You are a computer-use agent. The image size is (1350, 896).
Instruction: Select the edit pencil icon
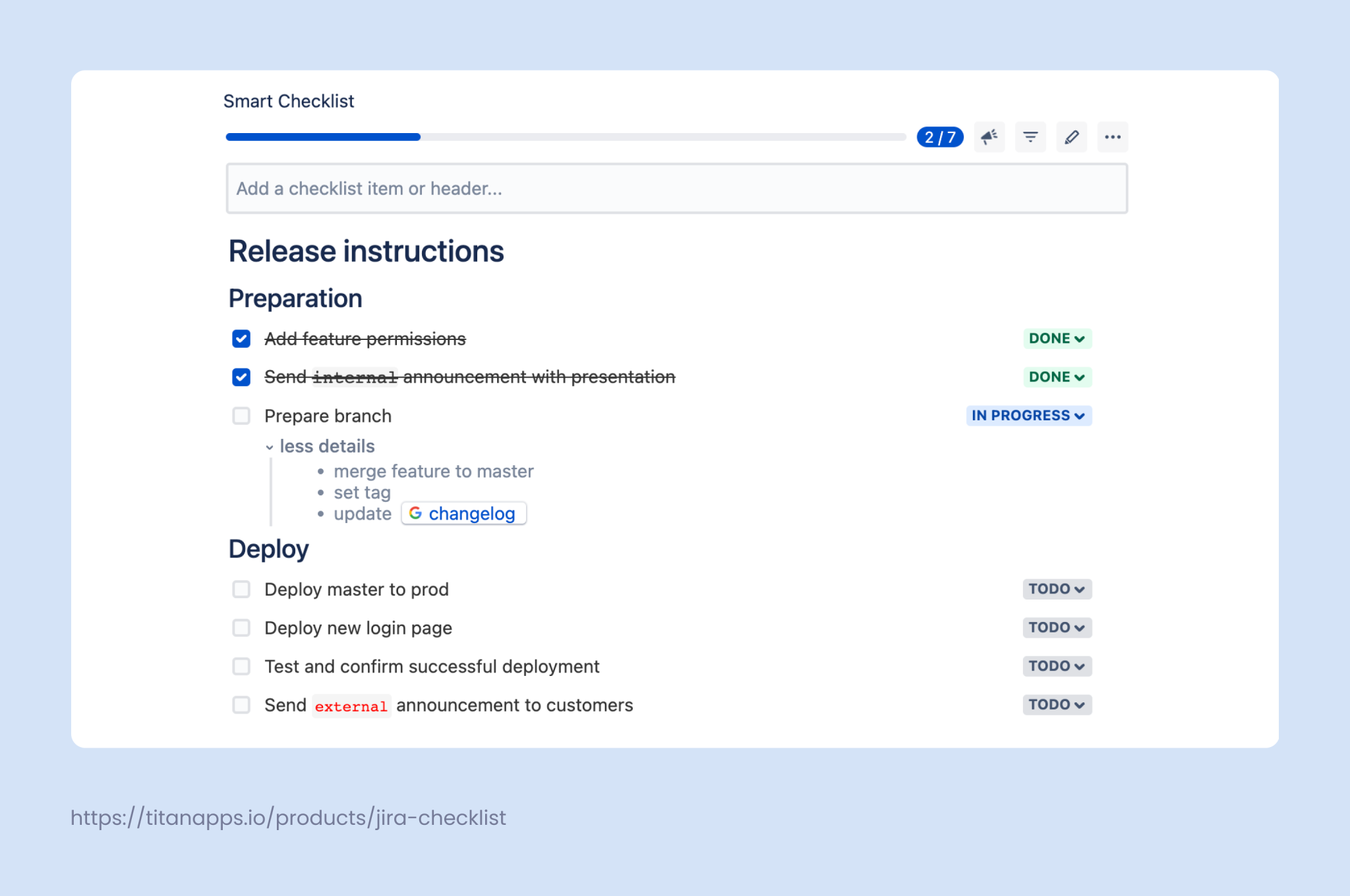[x=1071, y=136]
